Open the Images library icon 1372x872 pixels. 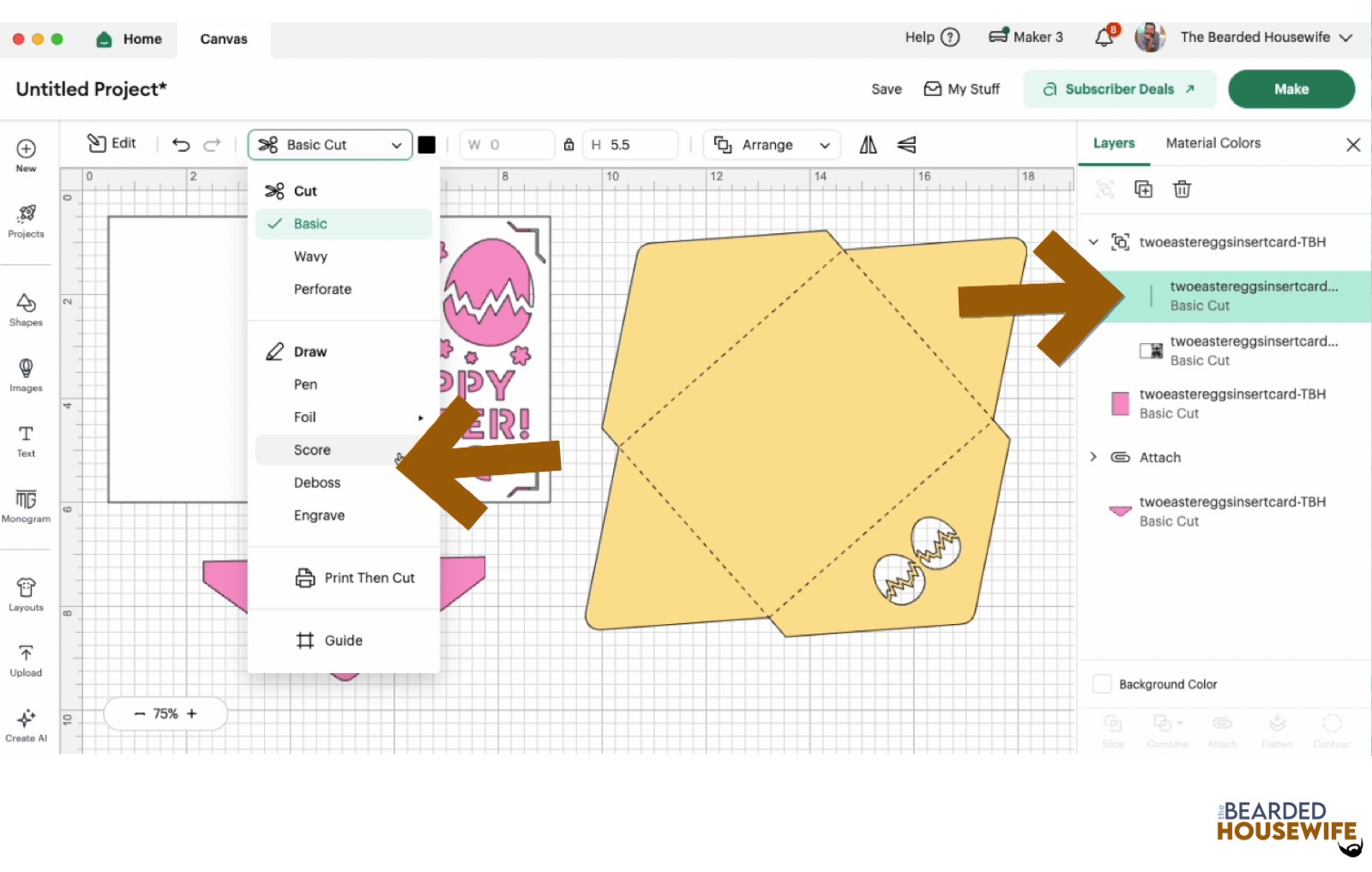(x=26, y=375)
